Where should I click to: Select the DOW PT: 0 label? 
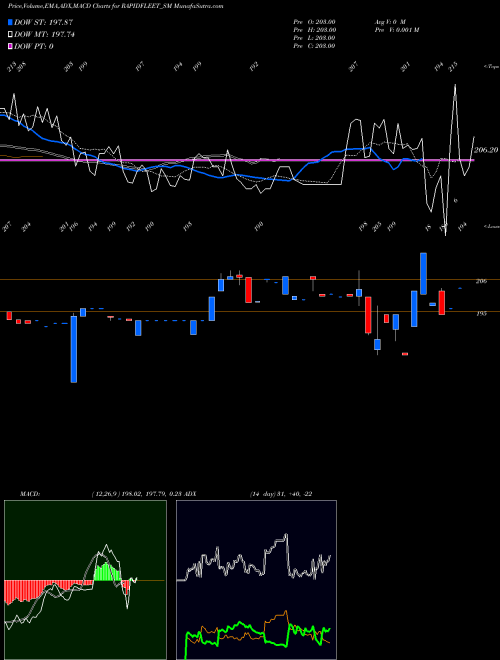34,46
